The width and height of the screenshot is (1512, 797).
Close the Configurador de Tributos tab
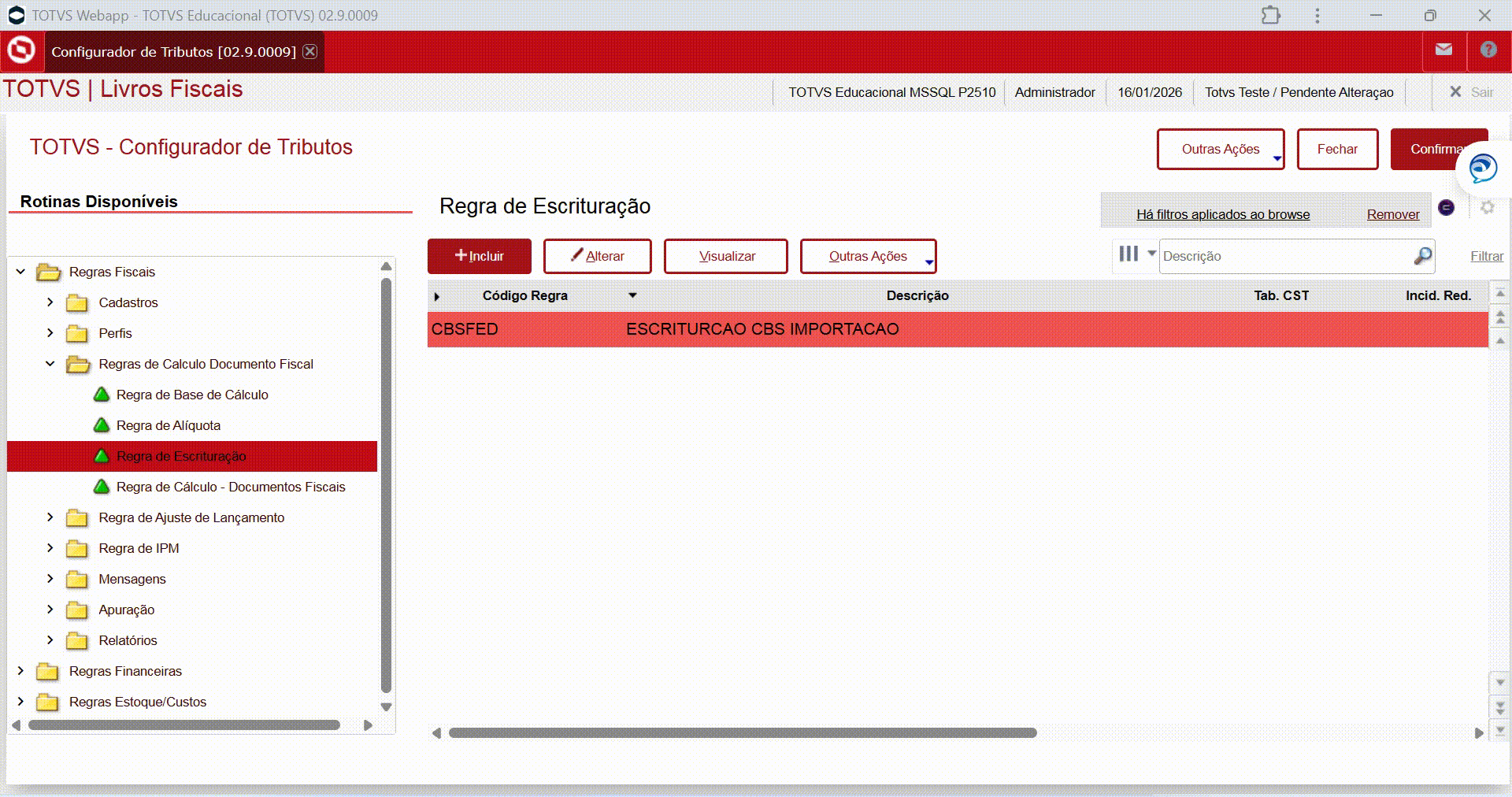tap(310, 51)
